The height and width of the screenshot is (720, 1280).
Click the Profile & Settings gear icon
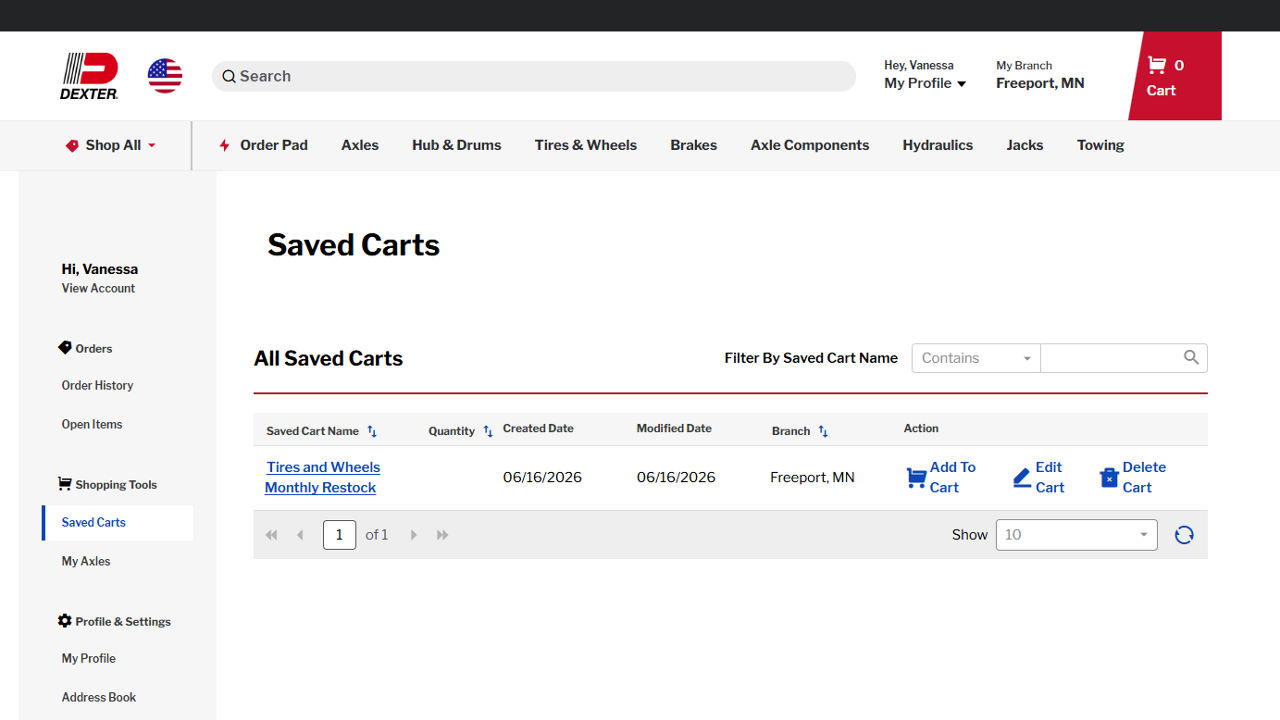65,621
